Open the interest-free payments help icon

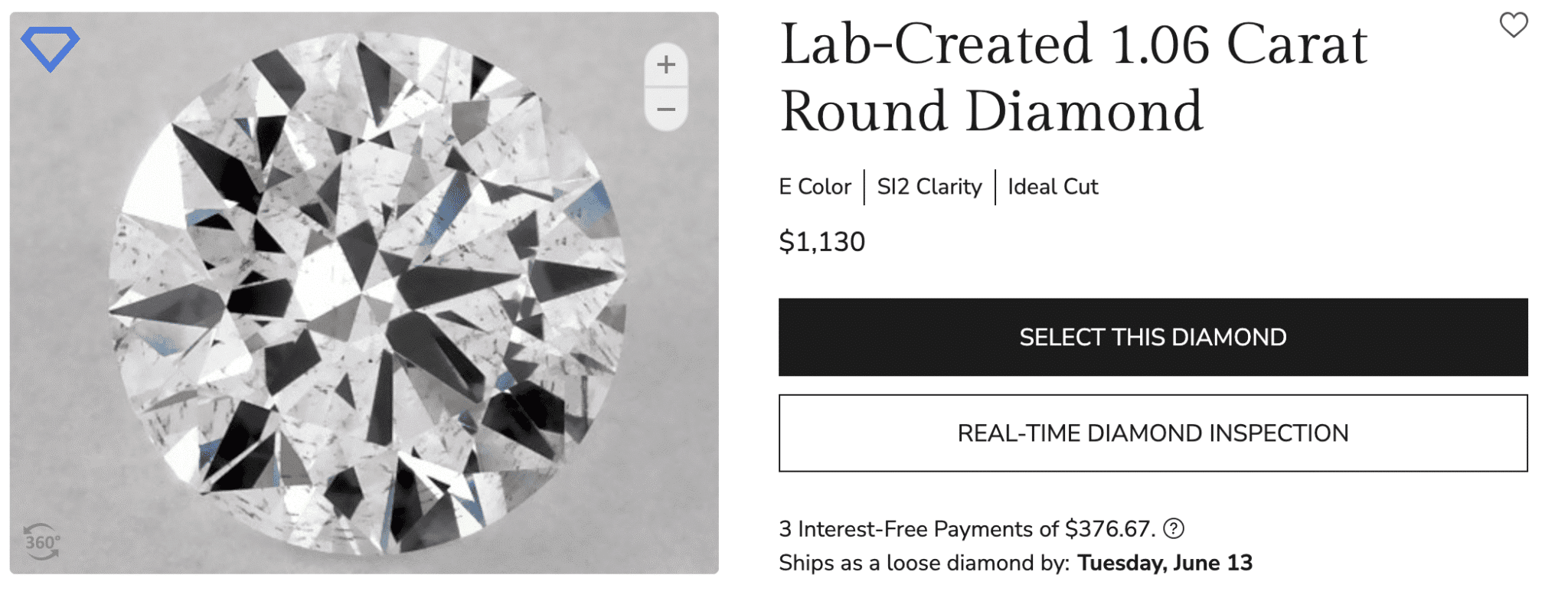[1173, 528]
